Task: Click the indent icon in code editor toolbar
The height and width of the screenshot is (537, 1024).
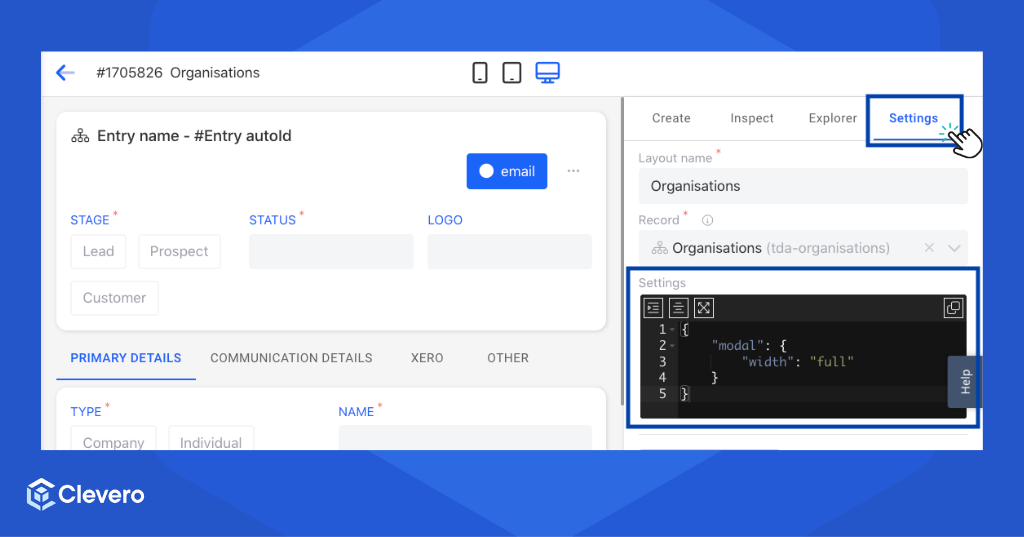Action: (653, 308)
